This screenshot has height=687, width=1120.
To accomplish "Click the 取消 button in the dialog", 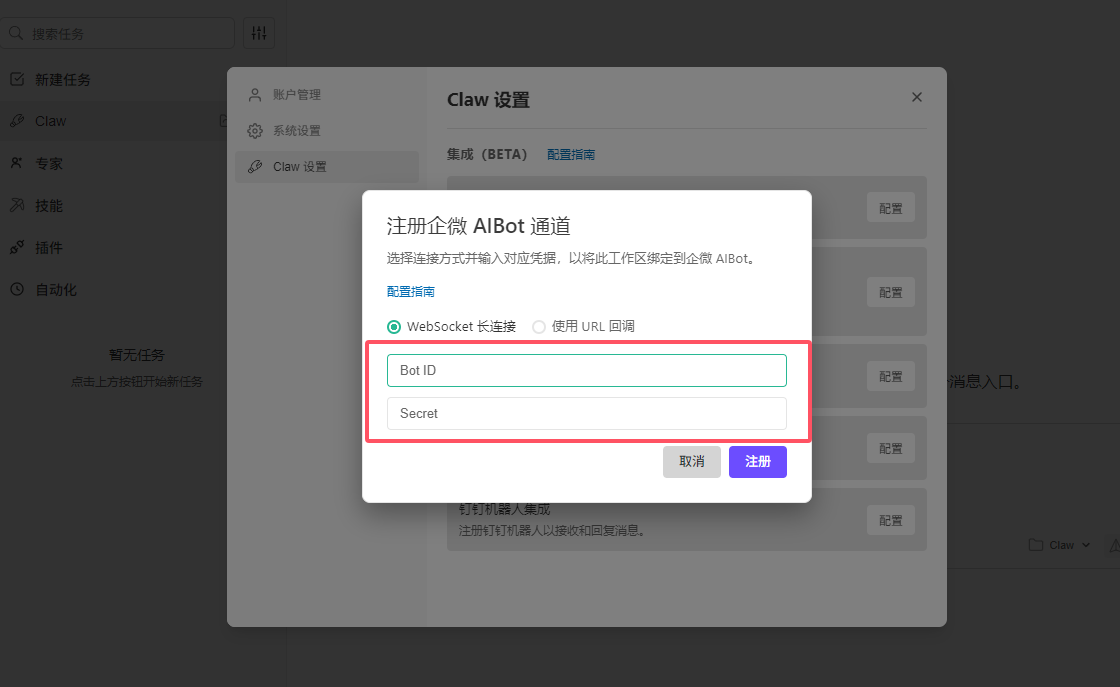I will pos(691,462).
